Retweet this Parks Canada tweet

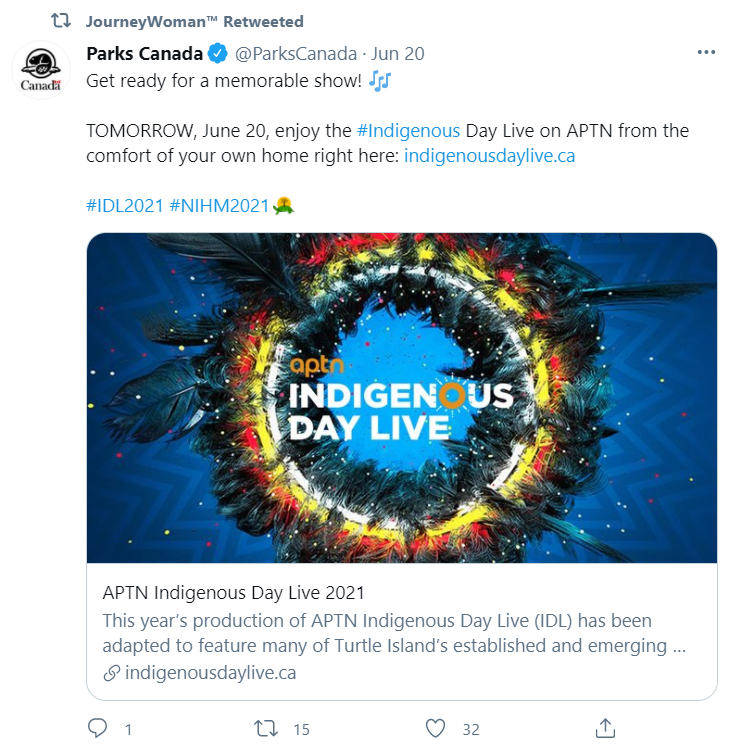(x=266, y=729)
